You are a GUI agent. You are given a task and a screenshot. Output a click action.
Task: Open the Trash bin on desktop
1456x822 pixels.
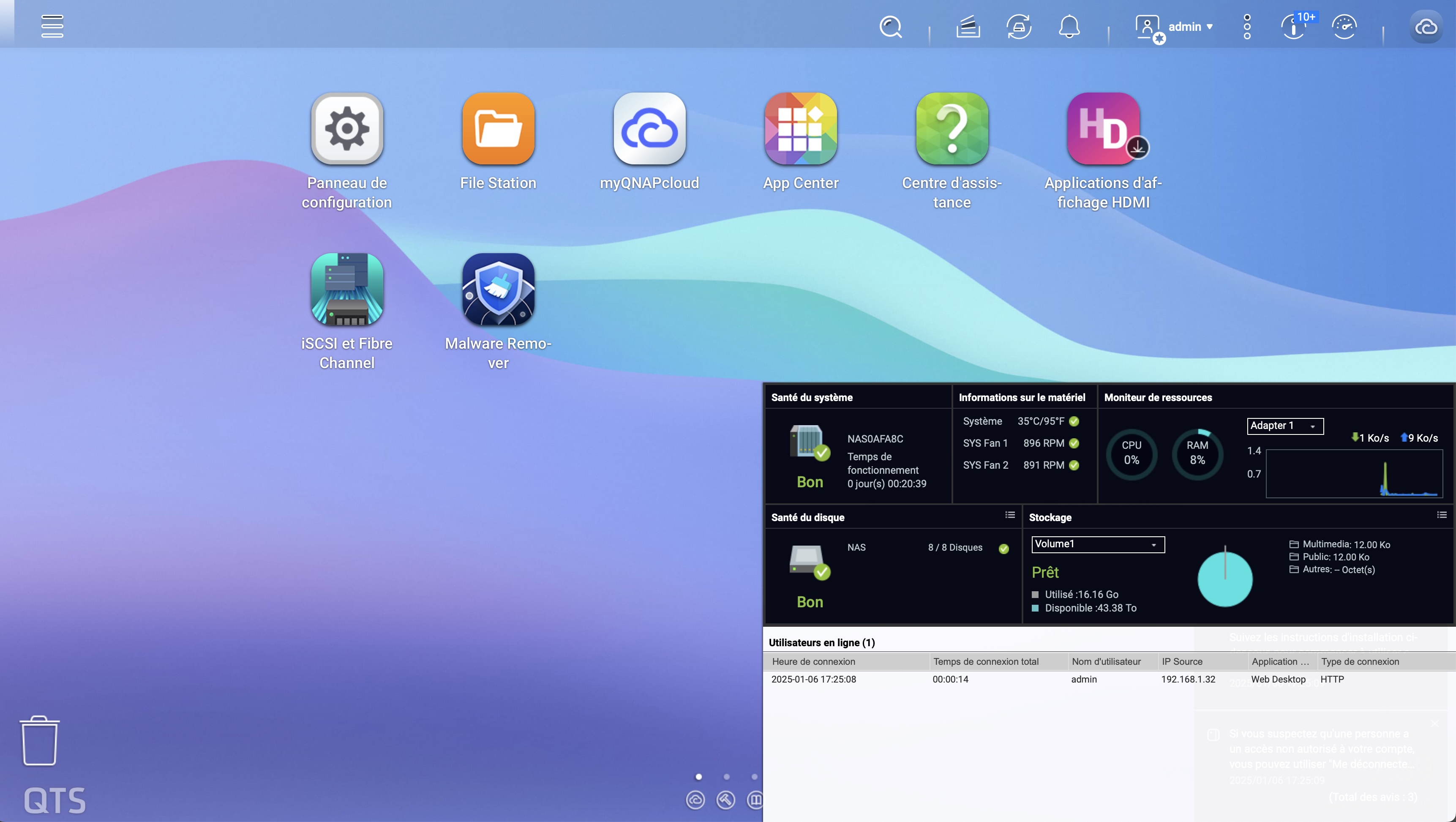coord(40,740)
